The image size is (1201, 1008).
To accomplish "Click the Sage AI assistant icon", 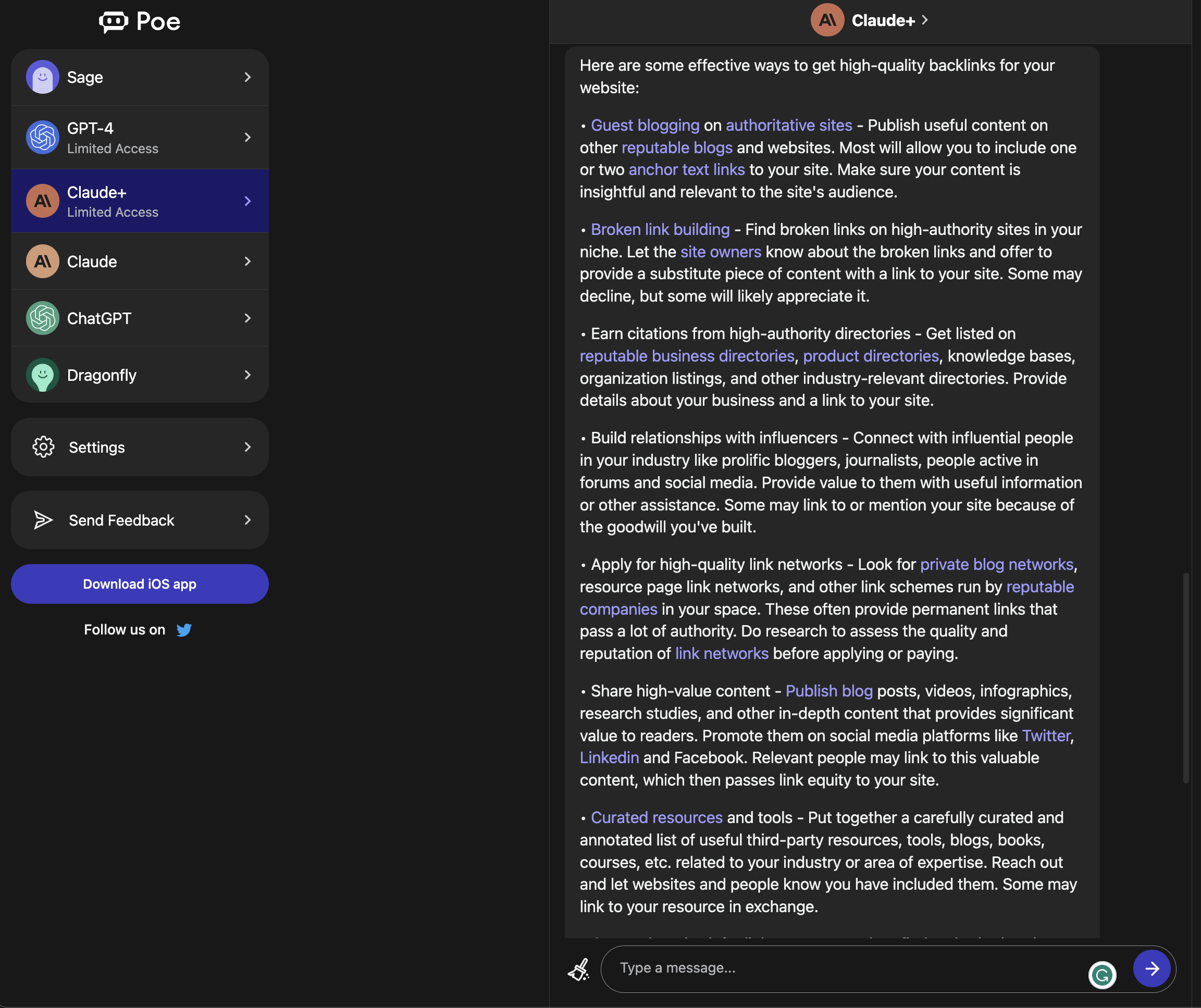I will 41,76.
